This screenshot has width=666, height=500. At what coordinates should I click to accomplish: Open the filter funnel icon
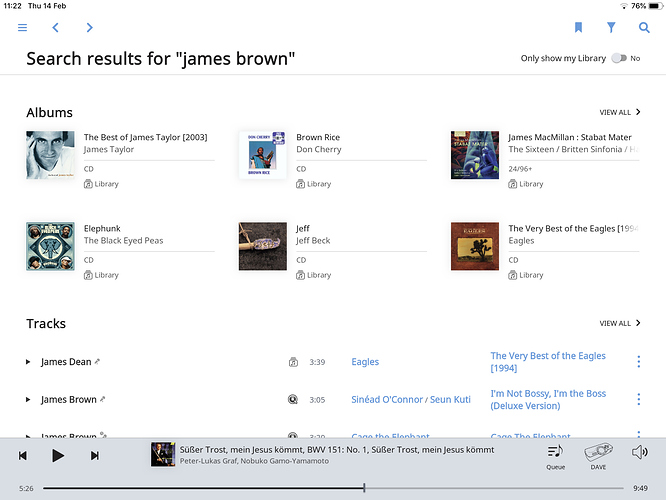click(x=611, y=28)
